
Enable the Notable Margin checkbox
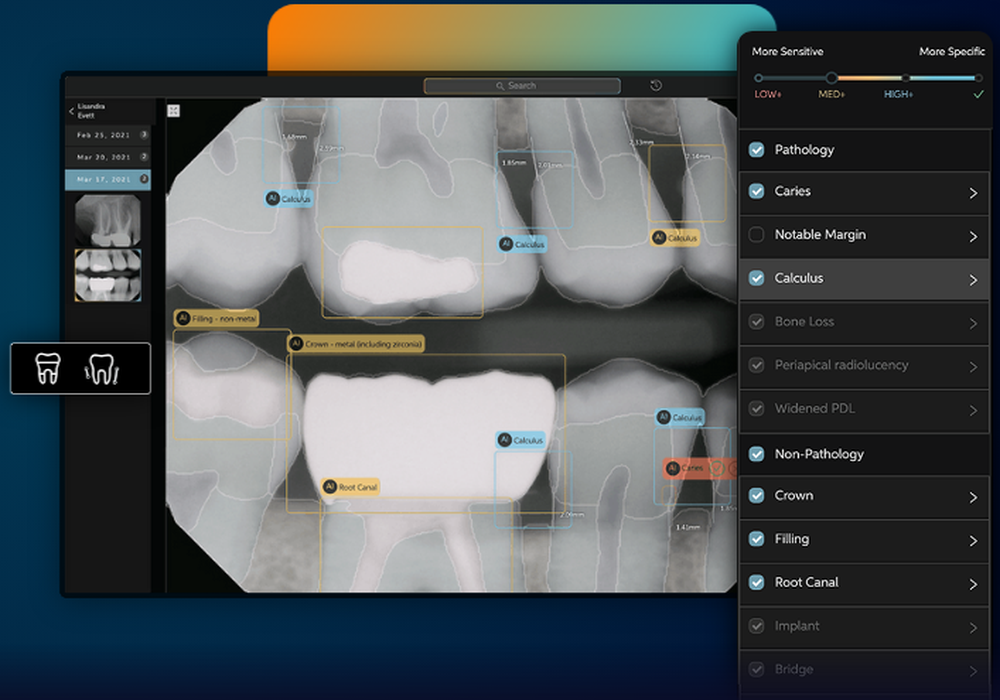pyautogui.click(x=756, y=235)
